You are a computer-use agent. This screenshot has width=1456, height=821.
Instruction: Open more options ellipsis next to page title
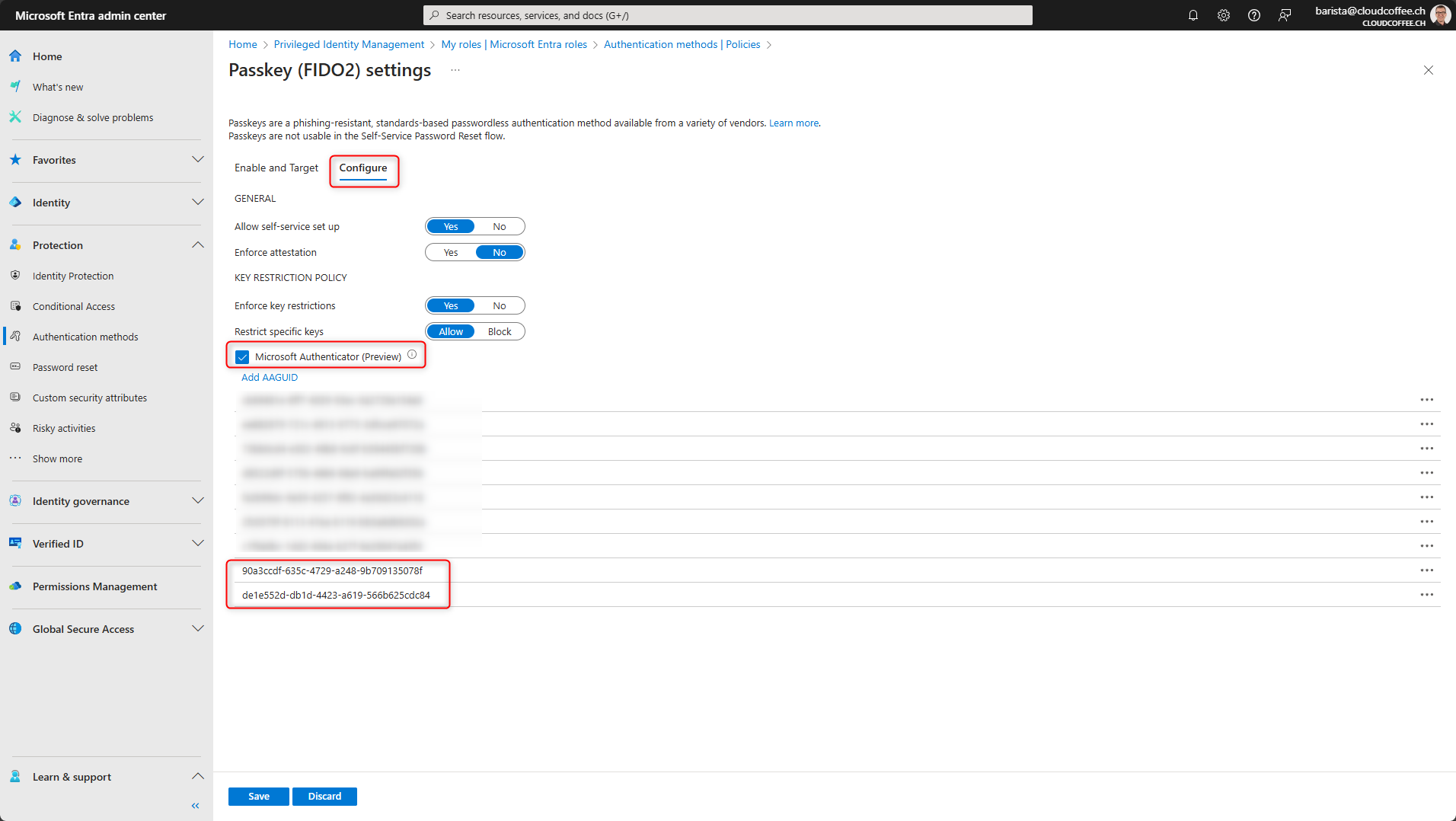455,70
